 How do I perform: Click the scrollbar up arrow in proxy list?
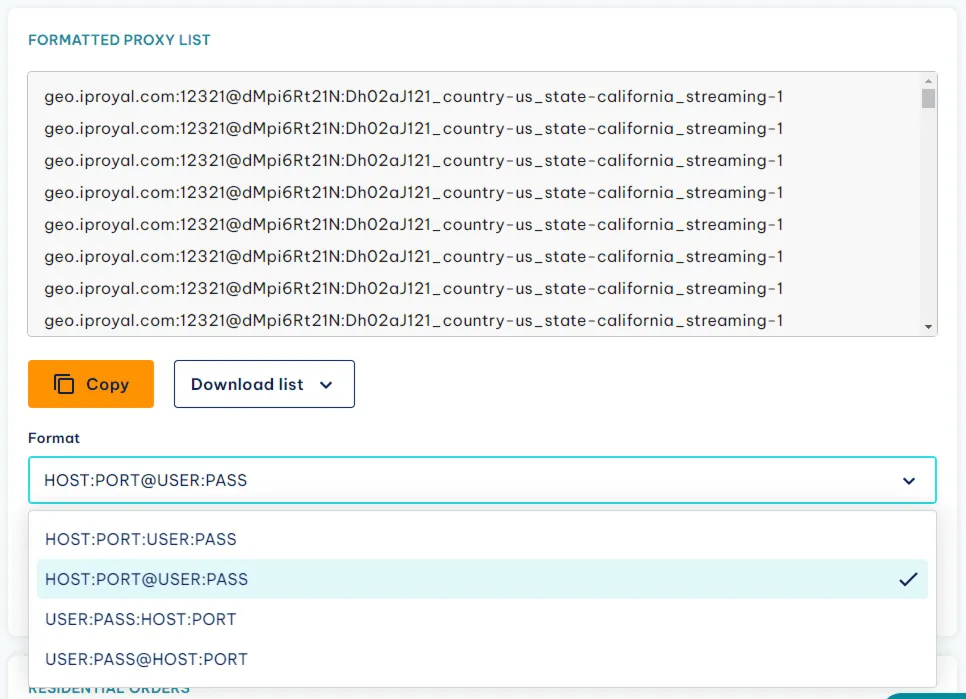(x=928, y=81)
